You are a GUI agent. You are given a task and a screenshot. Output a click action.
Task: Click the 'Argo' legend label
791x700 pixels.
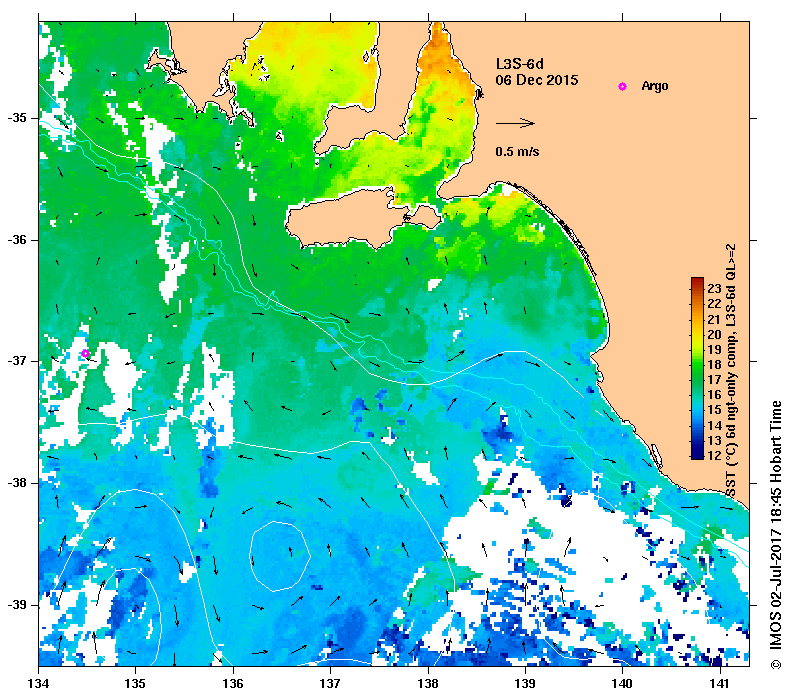(x=655, y=86)
